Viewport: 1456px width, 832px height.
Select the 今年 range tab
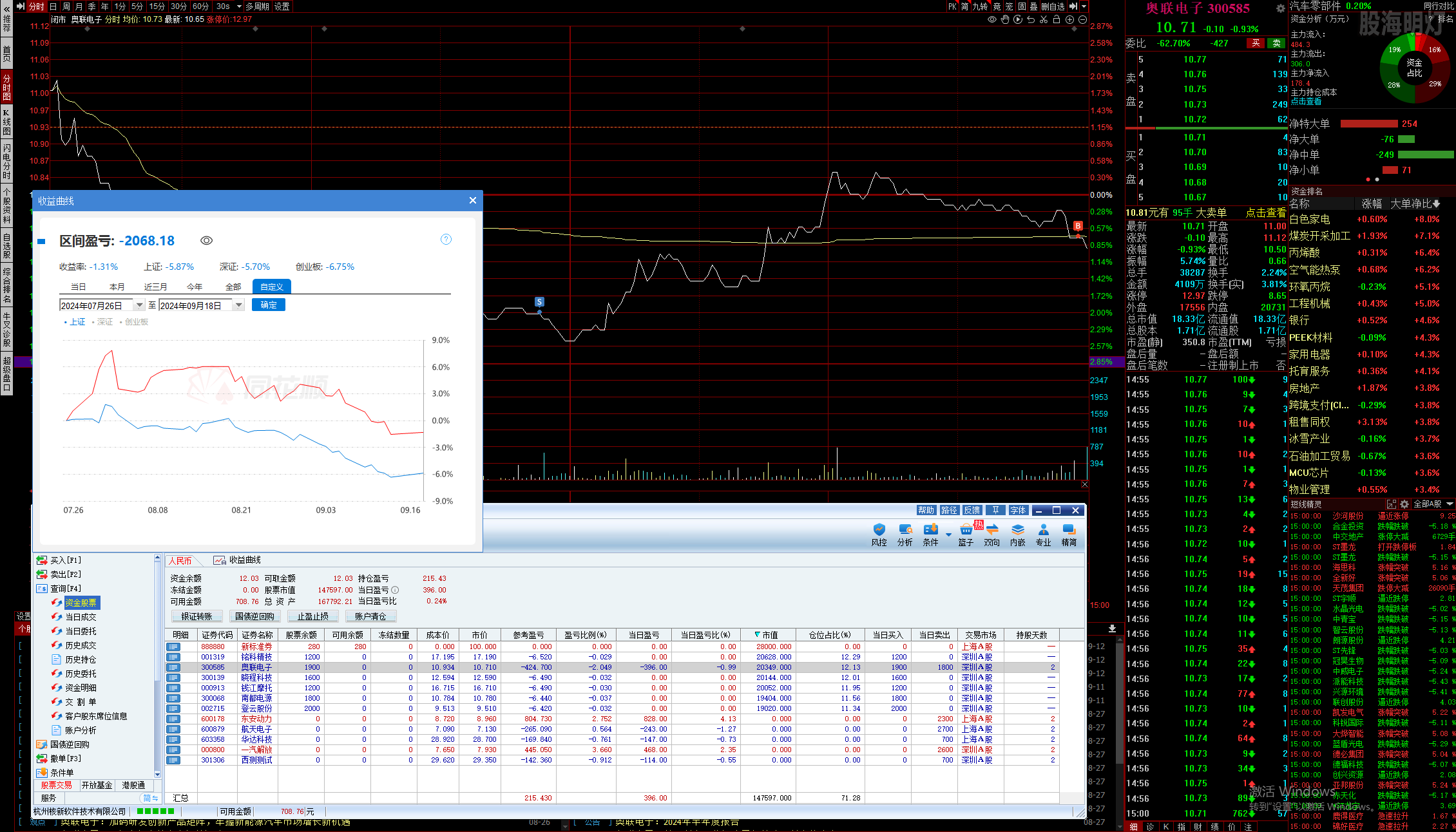[x=194, y=287]
